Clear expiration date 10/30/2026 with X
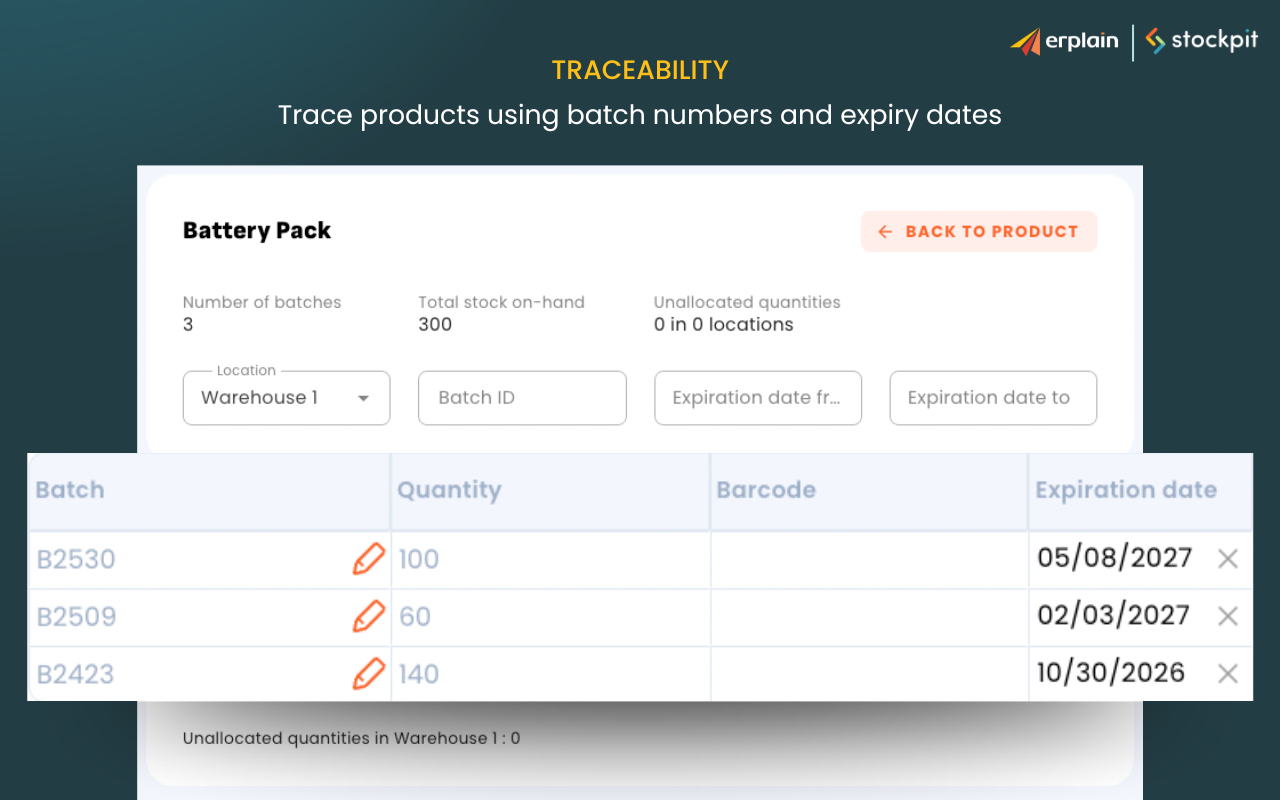The height and width of the screenshot is (800, 1280). (1228, 674)
